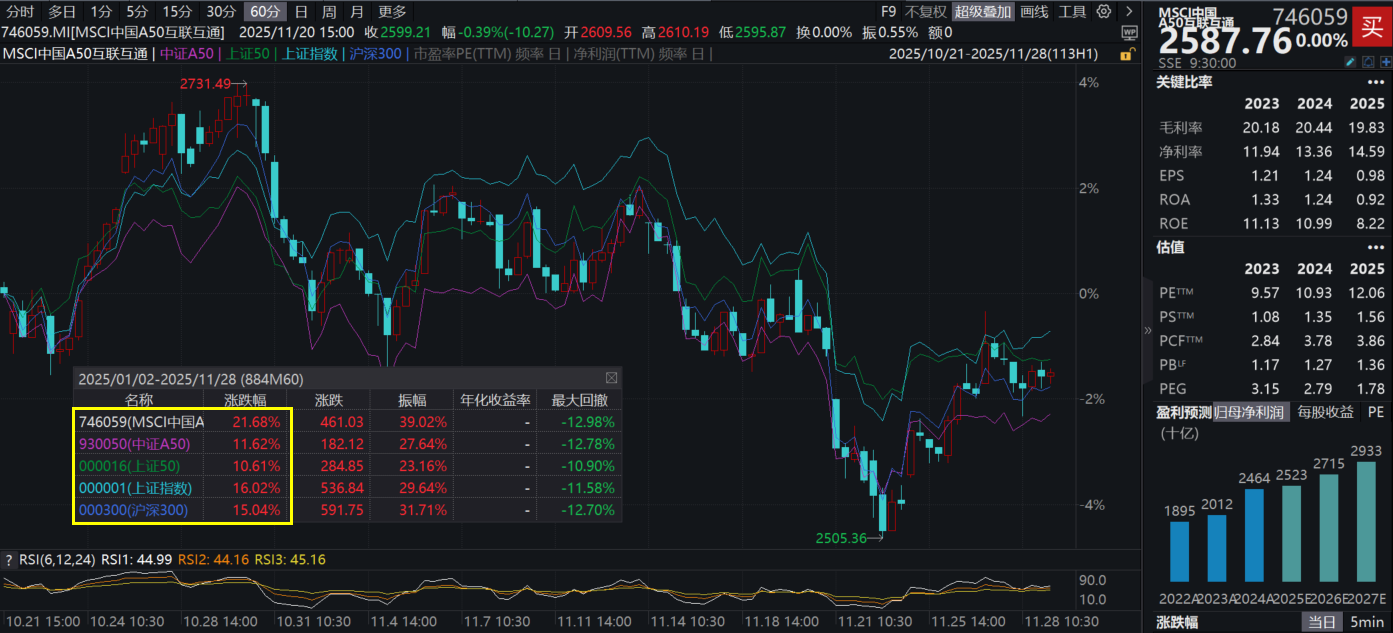The height and width of the screenshot is (633, 1393).
Task: Toggle 超级叠加 overlay mode
Action: [982, 12]
